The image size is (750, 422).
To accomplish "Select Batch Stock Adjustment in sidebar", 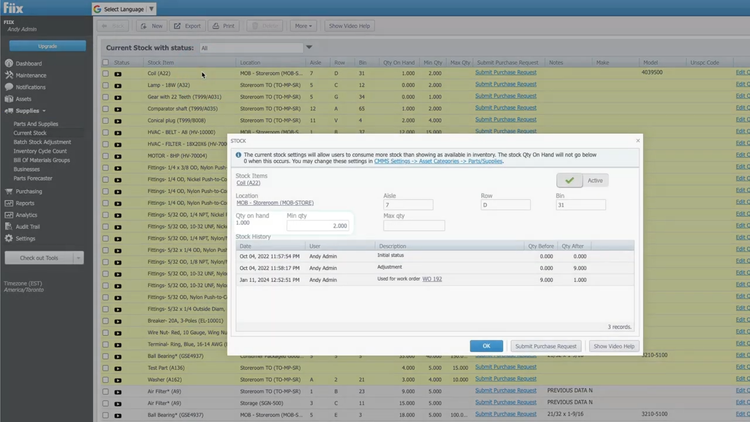I will (x=42, y=142).
